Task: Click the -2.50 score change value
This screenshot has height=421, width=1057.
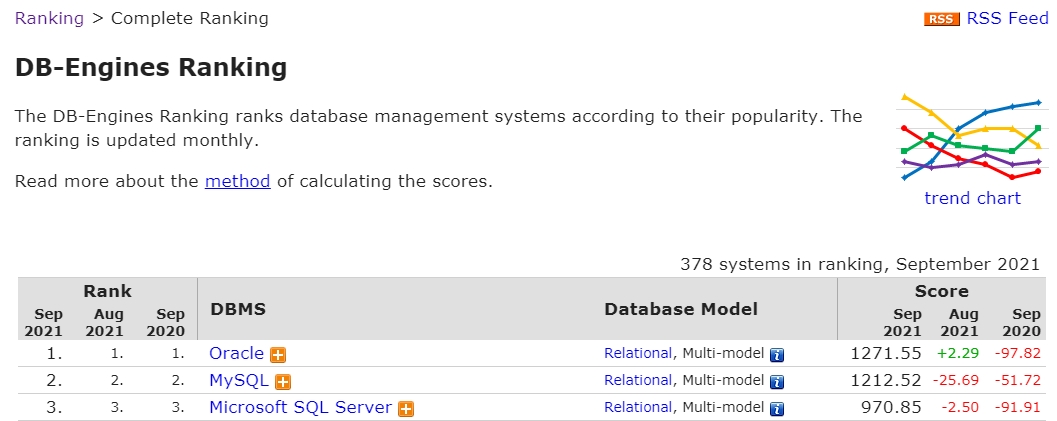Action: click(961, 407)
